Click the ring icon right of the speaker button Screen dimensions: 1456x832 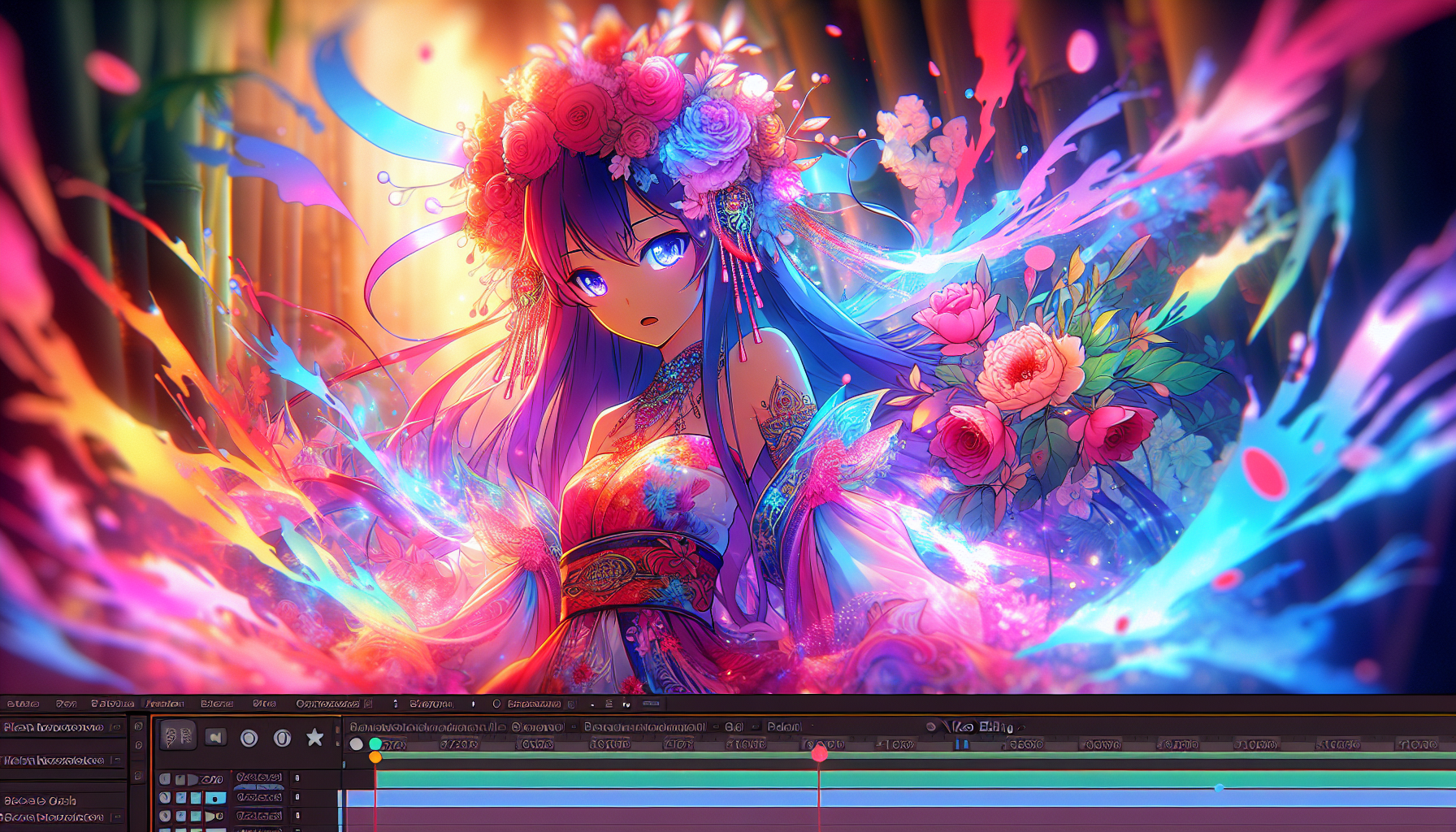click(x=249, y=738)
